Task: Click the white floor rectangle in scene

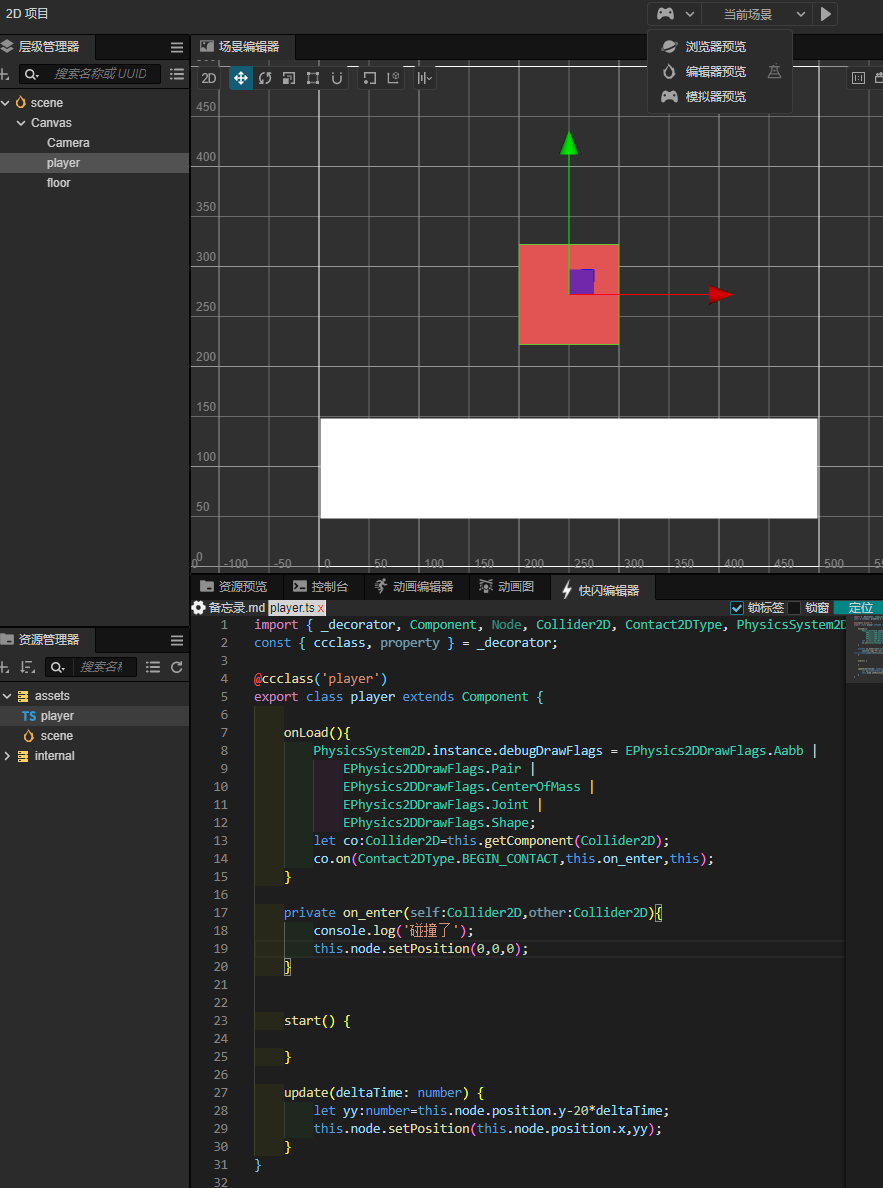Action: click(x=568, y=468)
